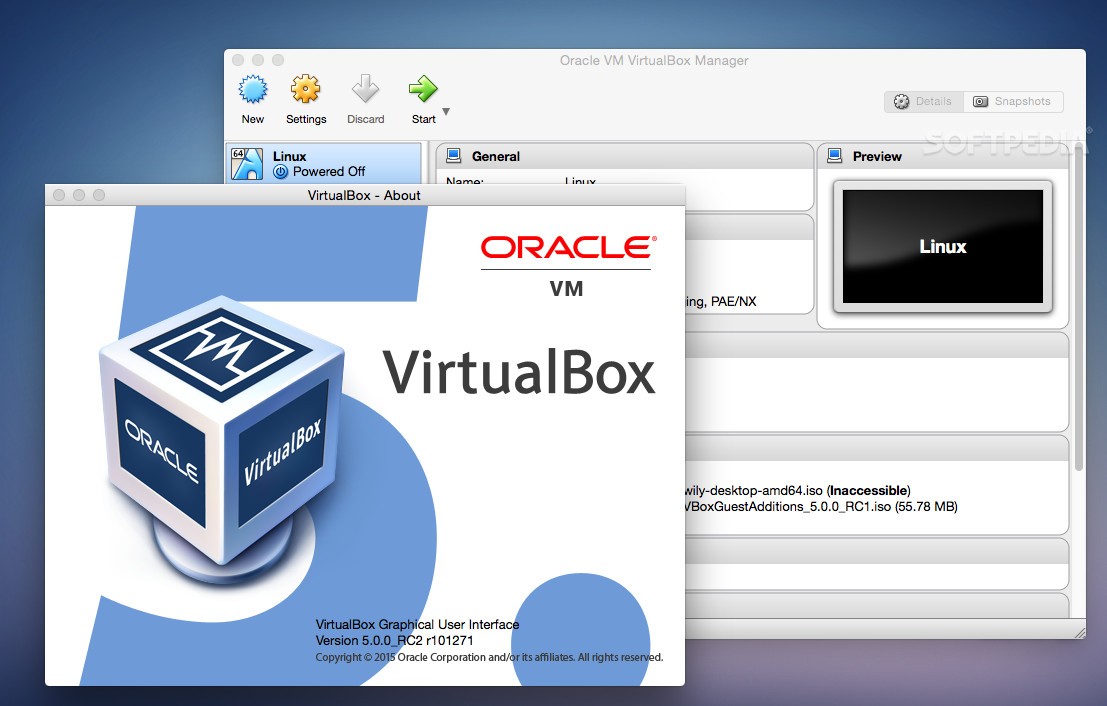Open the Settings gear icon
Viewport: 1107px width, 706px height.
coord(305,90)
